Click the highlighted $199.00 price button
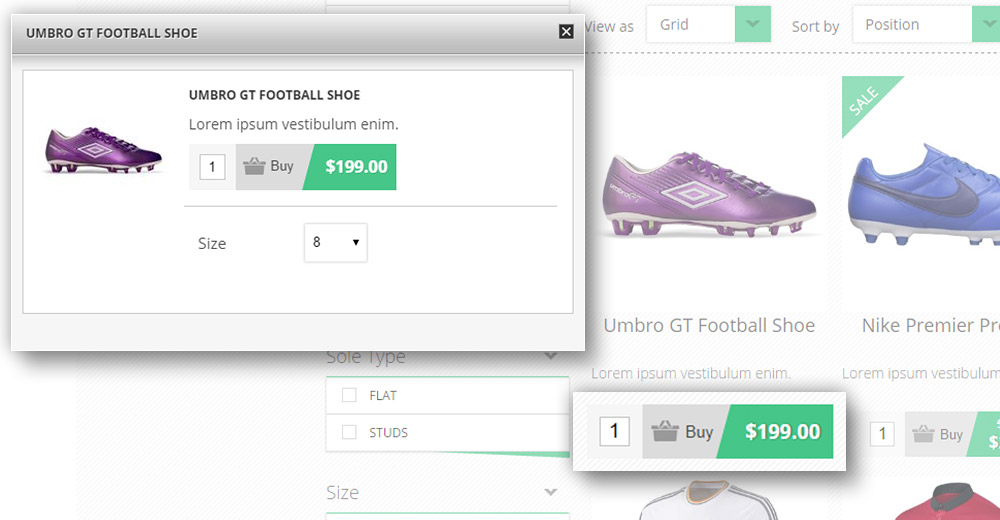The image size is (1000, 520). [x=782, y=432]
